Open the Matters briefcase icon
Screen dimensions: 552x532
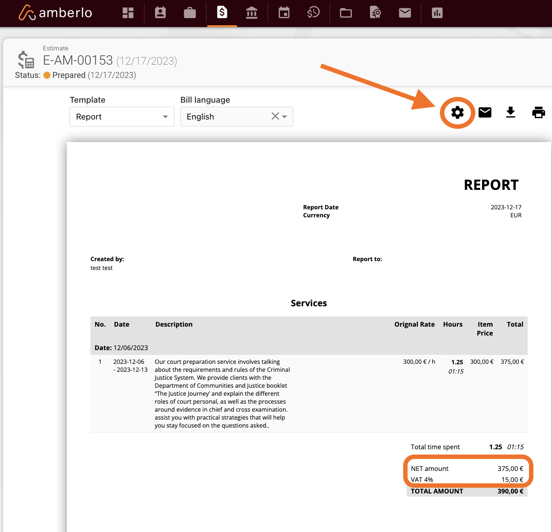[190, 13]
